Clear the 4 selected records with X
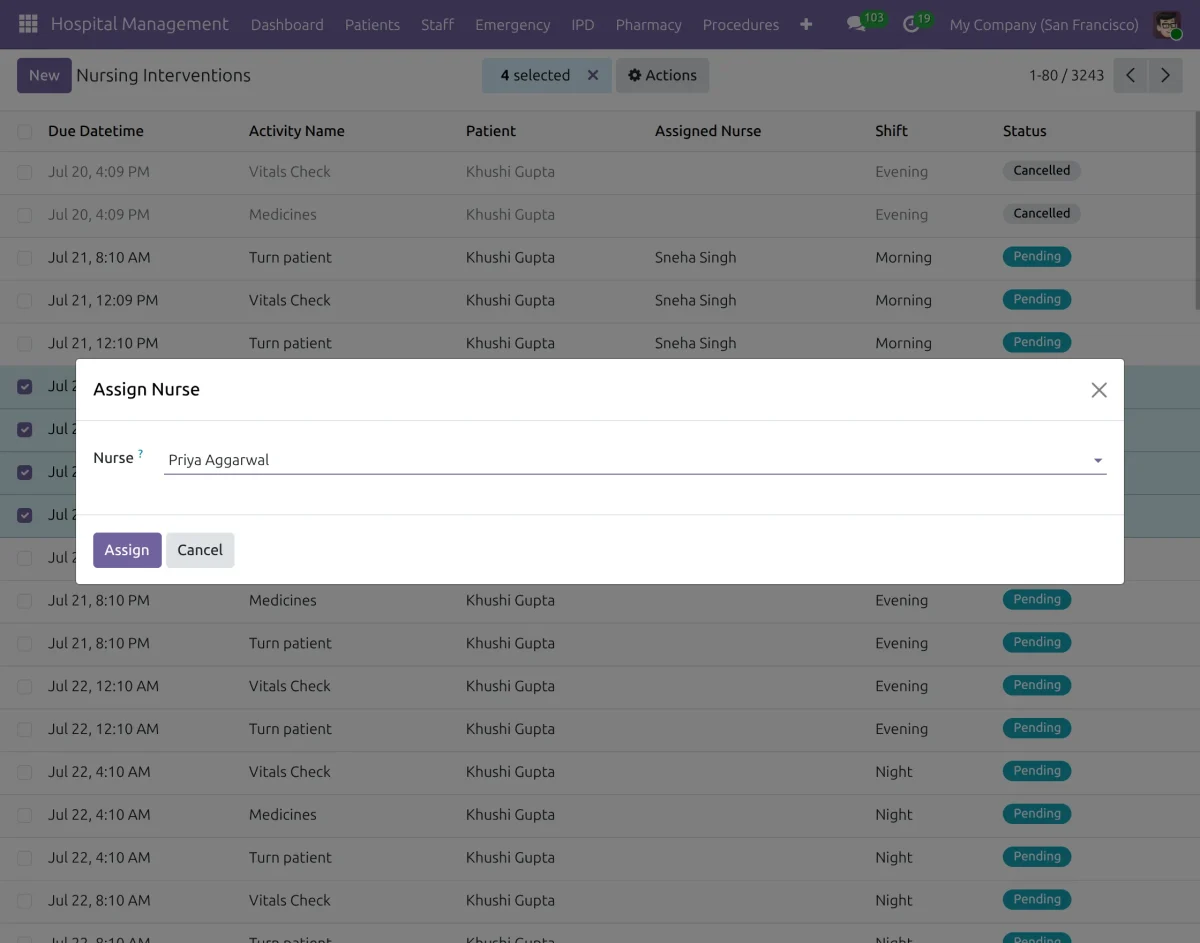 (593, 75)
